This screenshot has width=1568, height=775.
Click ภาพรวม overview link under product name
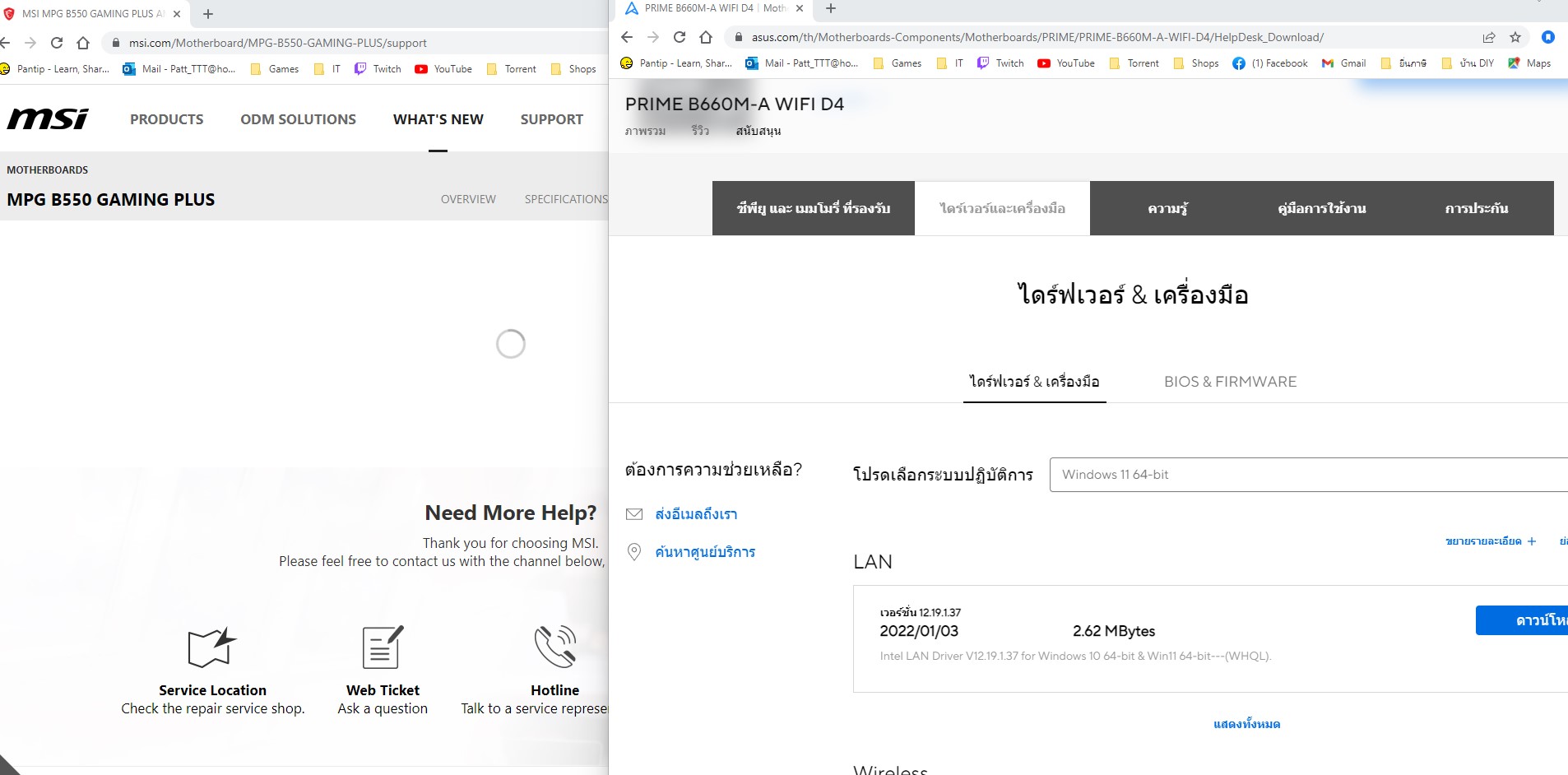(645, 131)
